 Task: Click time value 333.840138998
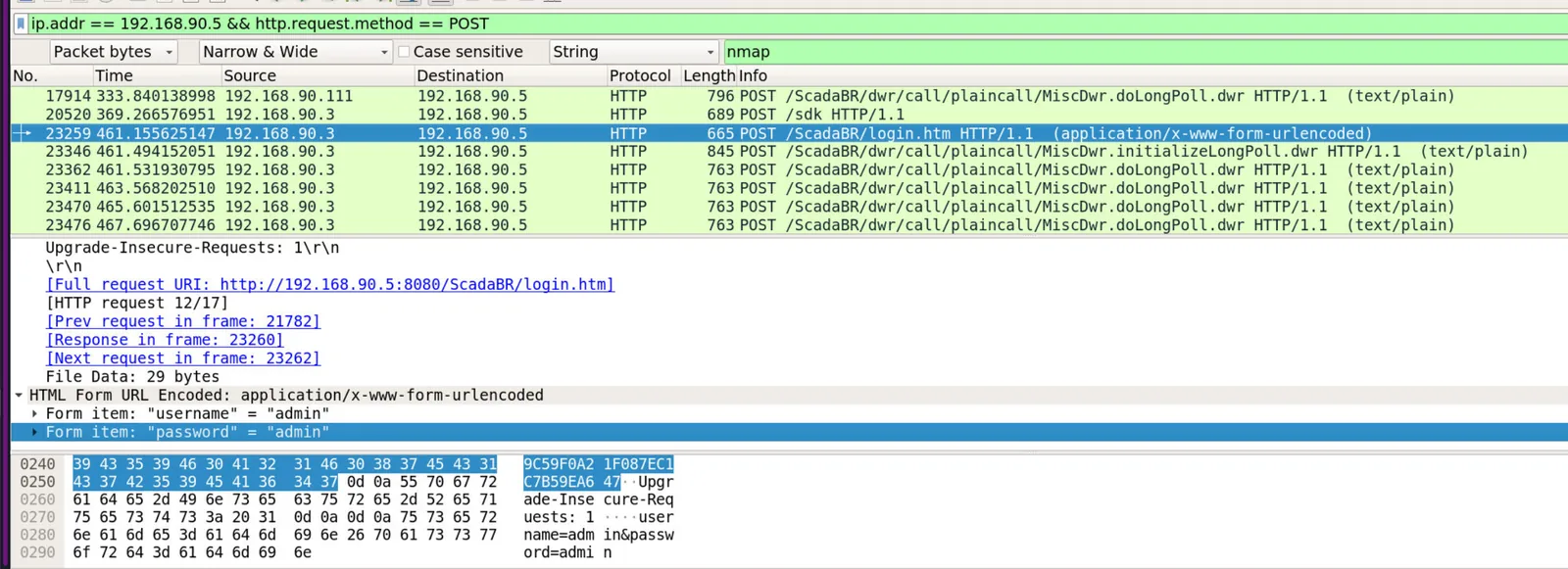(156, 96)
